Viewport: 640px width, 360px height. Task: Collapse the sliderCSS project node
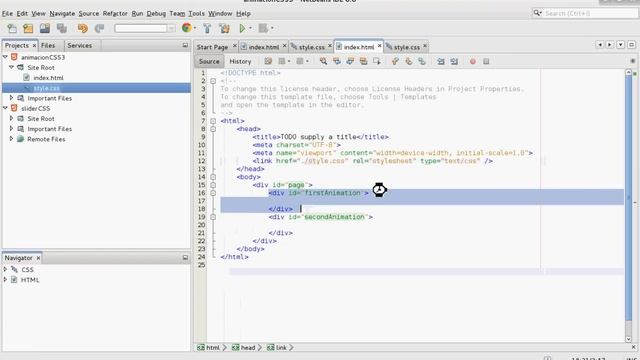tap(5, 108)
